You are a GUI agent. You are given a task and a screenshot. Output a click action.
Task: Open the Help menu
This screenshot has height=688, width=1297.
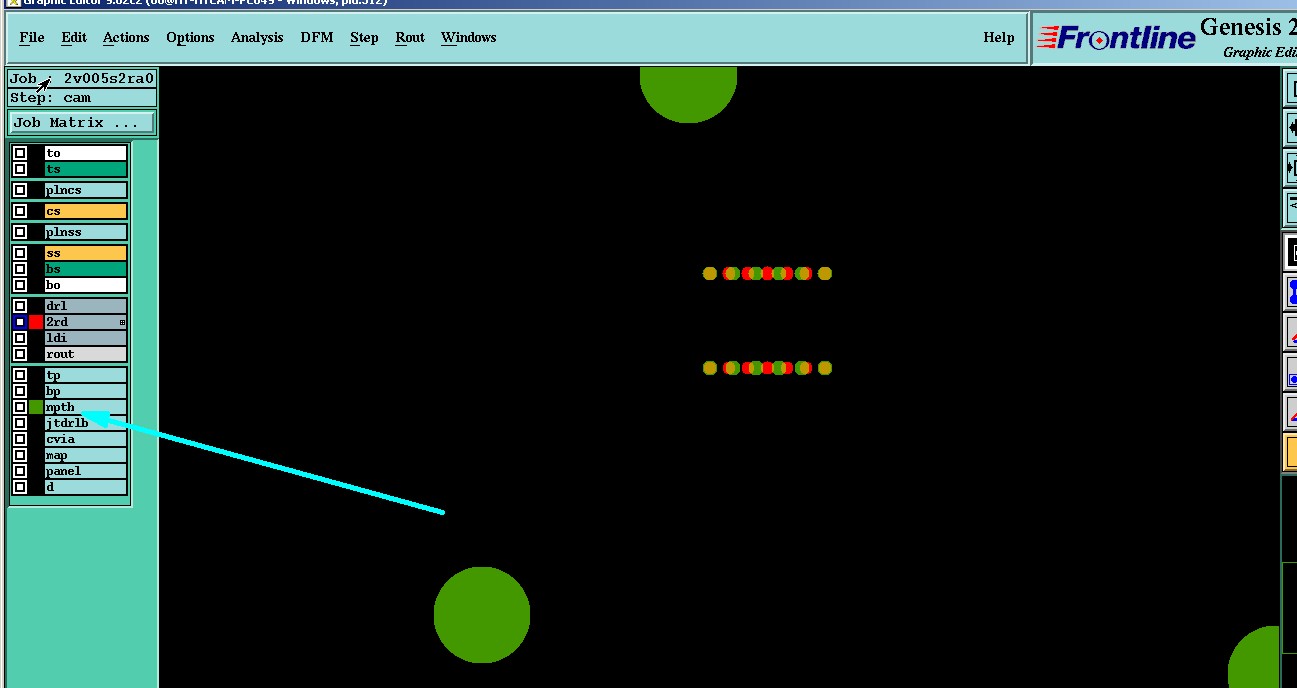pos(998,38)
